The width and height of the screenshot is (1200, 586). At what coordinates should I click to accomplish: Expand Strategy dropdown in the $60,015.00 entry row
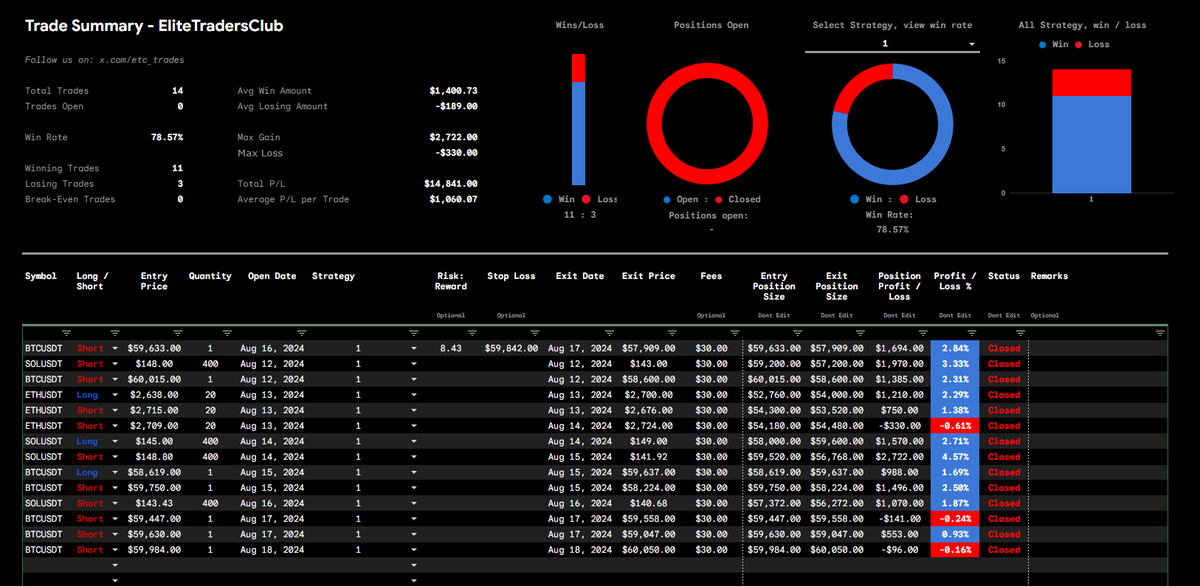[413, 380]
